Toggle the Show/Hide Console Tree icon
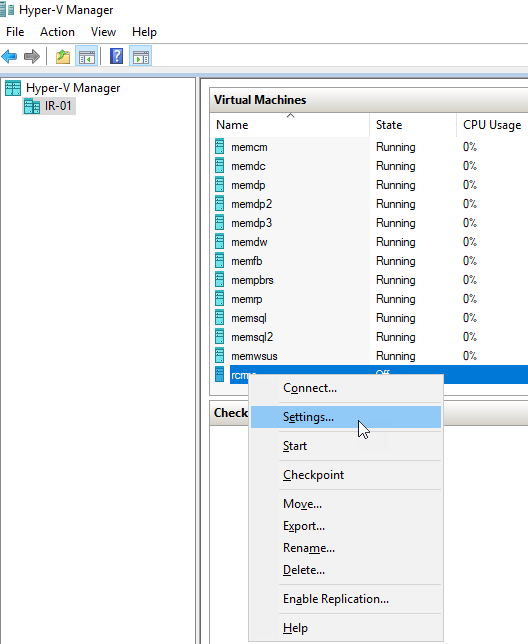Viewport: 528px width, 644px height. click(87, 56)
